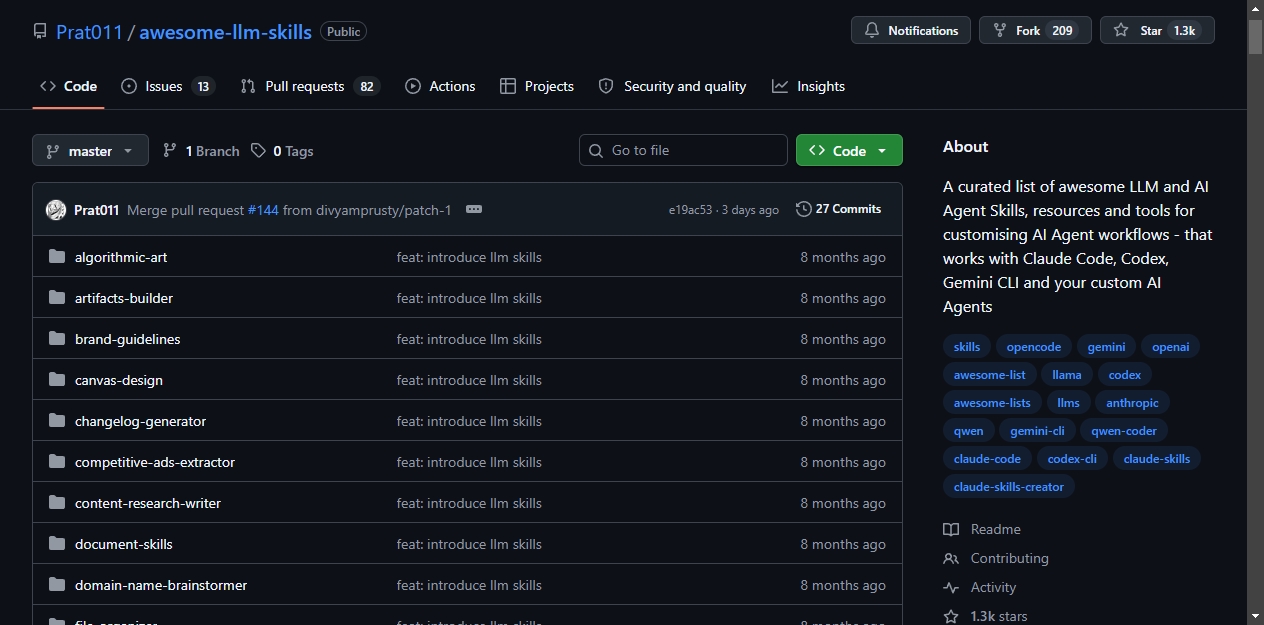
Task: Select the qwen-coder topic tag
Action: pyautogui.click(x=1124, y=431)
